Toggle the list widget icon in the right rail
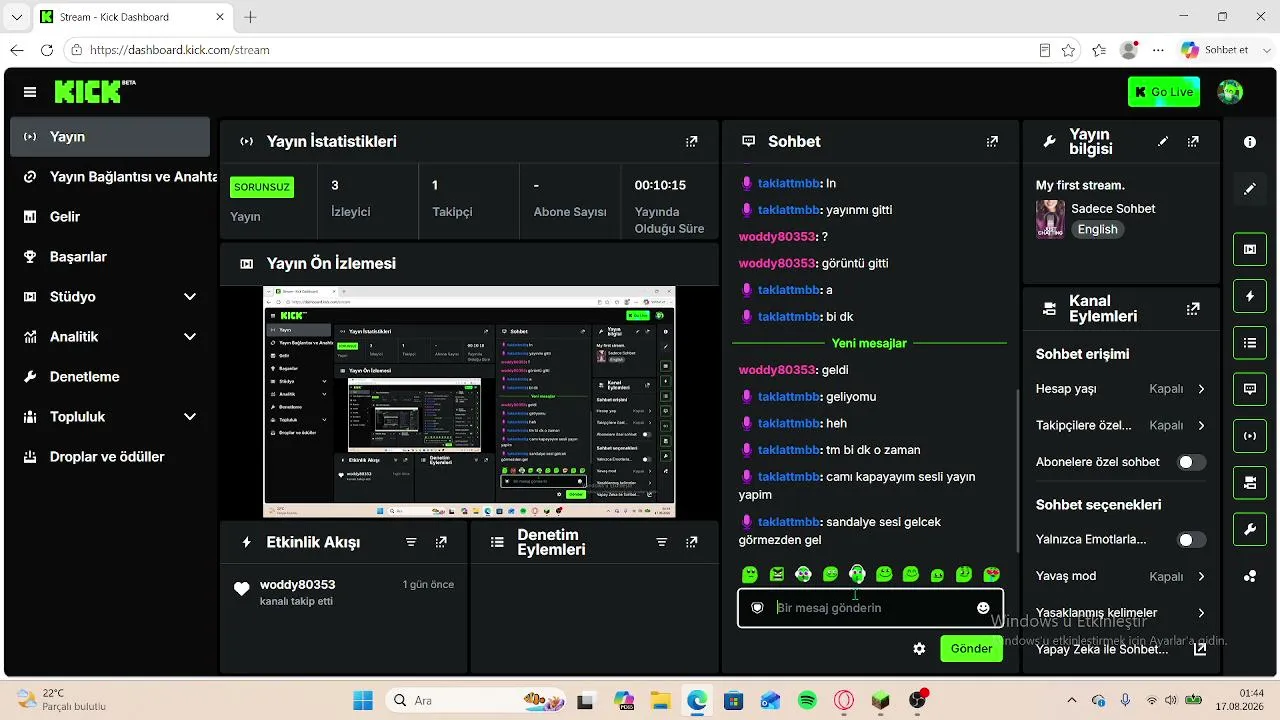Screen dimensions: 1280x720 pyautogui.click(x=1250, y=343)
